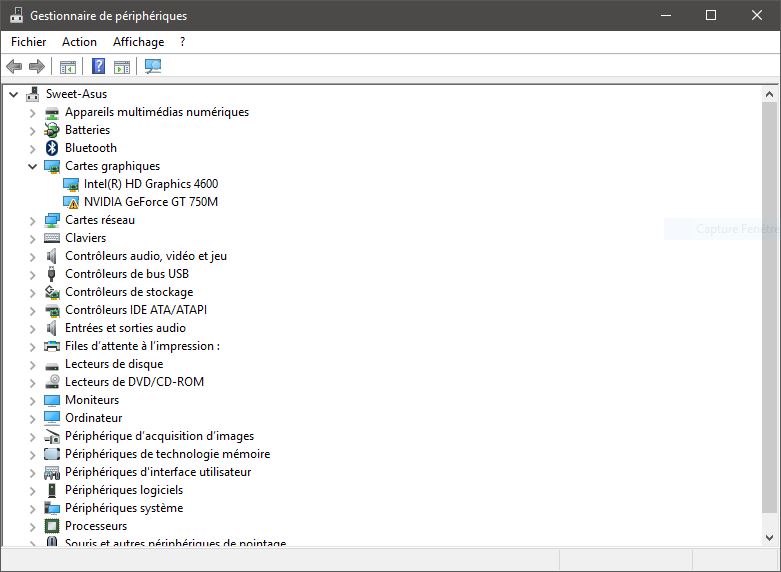The height and width of the screenshot is (572, 781).
Task: Click the back arrow toolbar icon
Action: [x=14, y=67]
